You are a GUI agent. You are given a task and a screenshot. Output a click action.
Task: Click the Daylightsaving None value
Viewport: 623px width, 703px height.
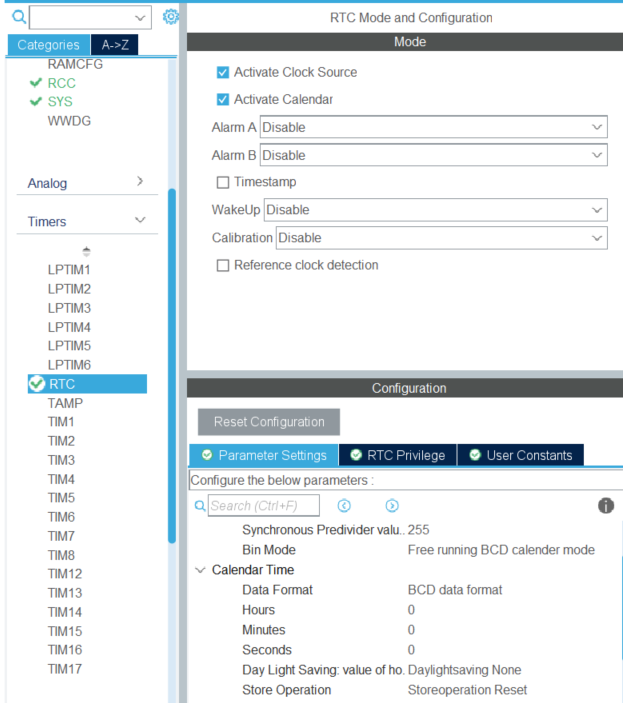pyautogui.click(x=464, y=670)
